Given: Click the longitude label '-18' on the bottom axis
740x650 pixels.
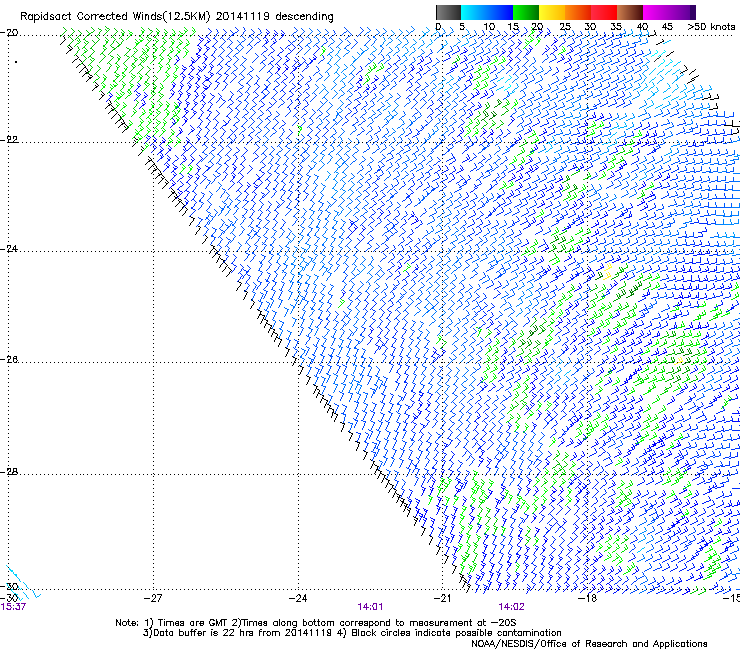Looking at the screenshot, I should click(x=587, y=598).
